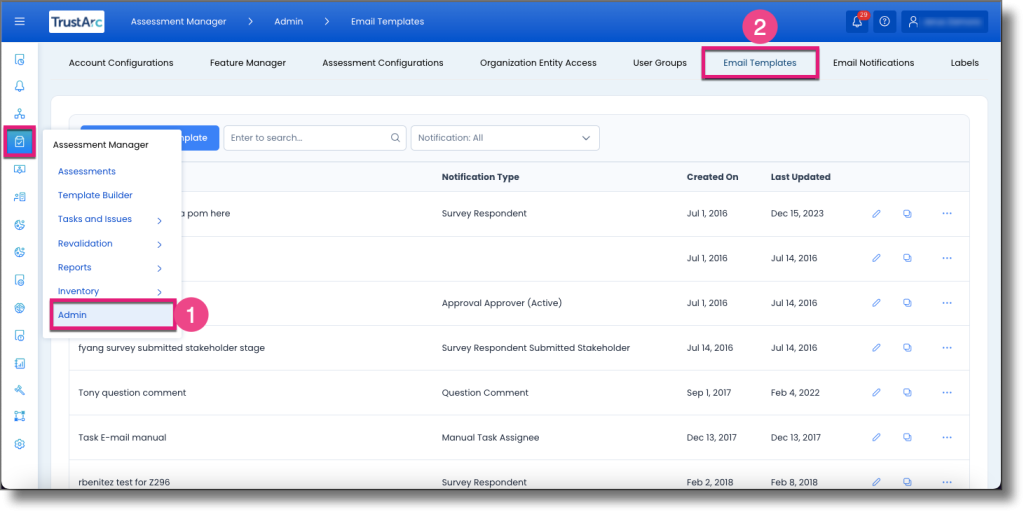
Task: Click the Tony question comment row name
Action: [x=132, y=392]
